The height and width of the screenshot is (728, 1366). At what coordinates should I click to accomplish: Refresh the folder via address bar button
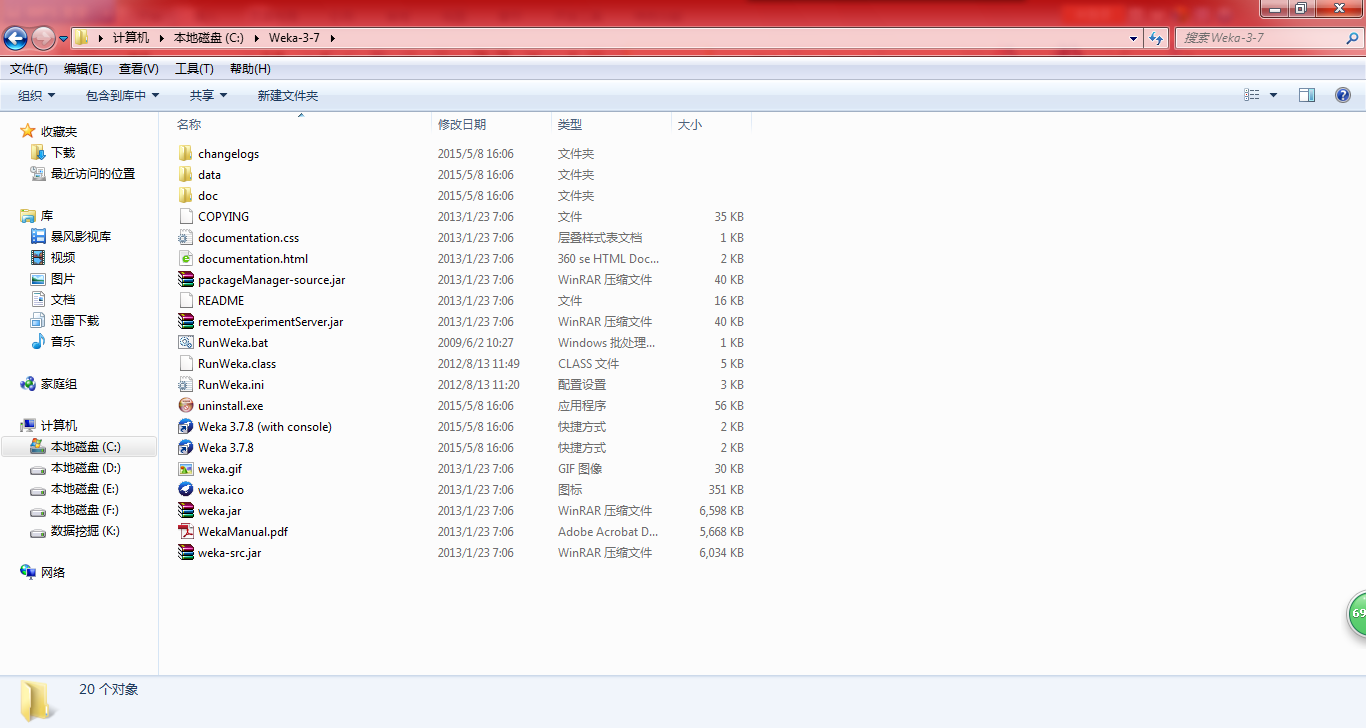coord(1157,38)
